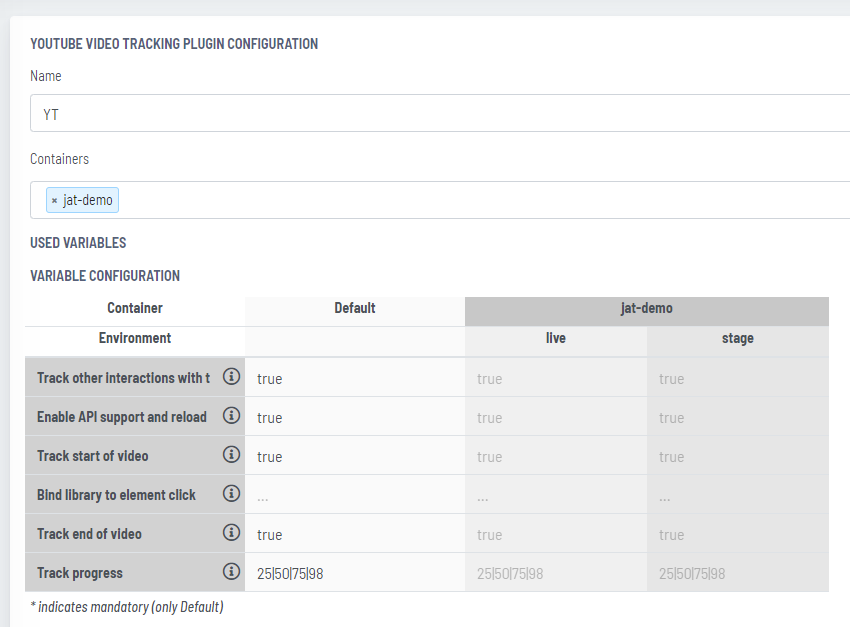Click Bind library to element click label
Screen dimensions: 850x627
click(x=116, y=495)
